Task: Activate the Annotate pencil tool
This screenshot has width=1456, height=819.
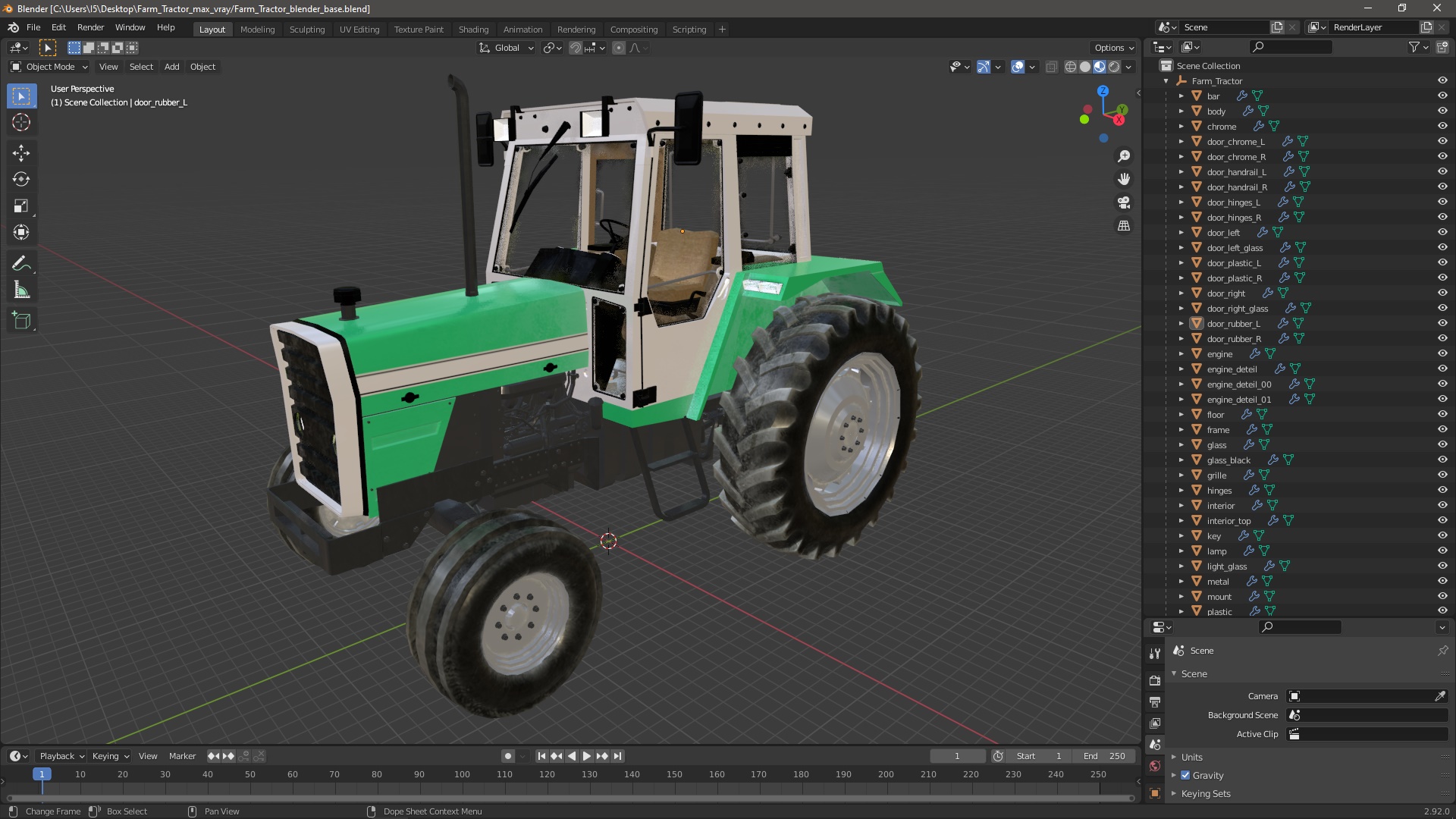Action: click(x=21, y=264)
